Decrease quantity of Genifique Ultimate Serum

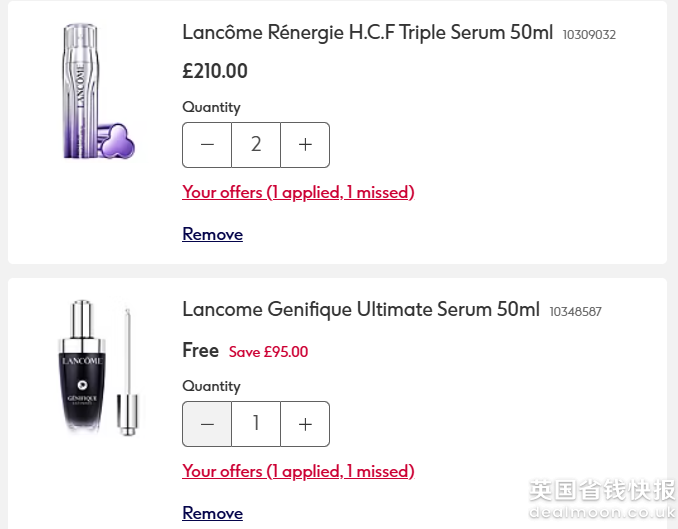click(x=207, y=424)
